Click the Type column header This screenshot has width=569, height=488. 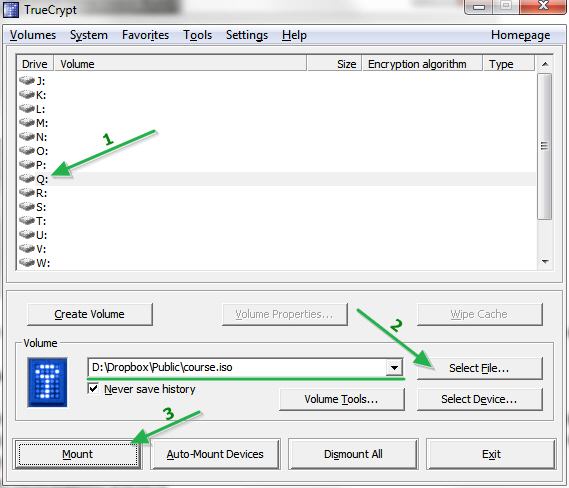pyautogui.click(x=509, y=64)
